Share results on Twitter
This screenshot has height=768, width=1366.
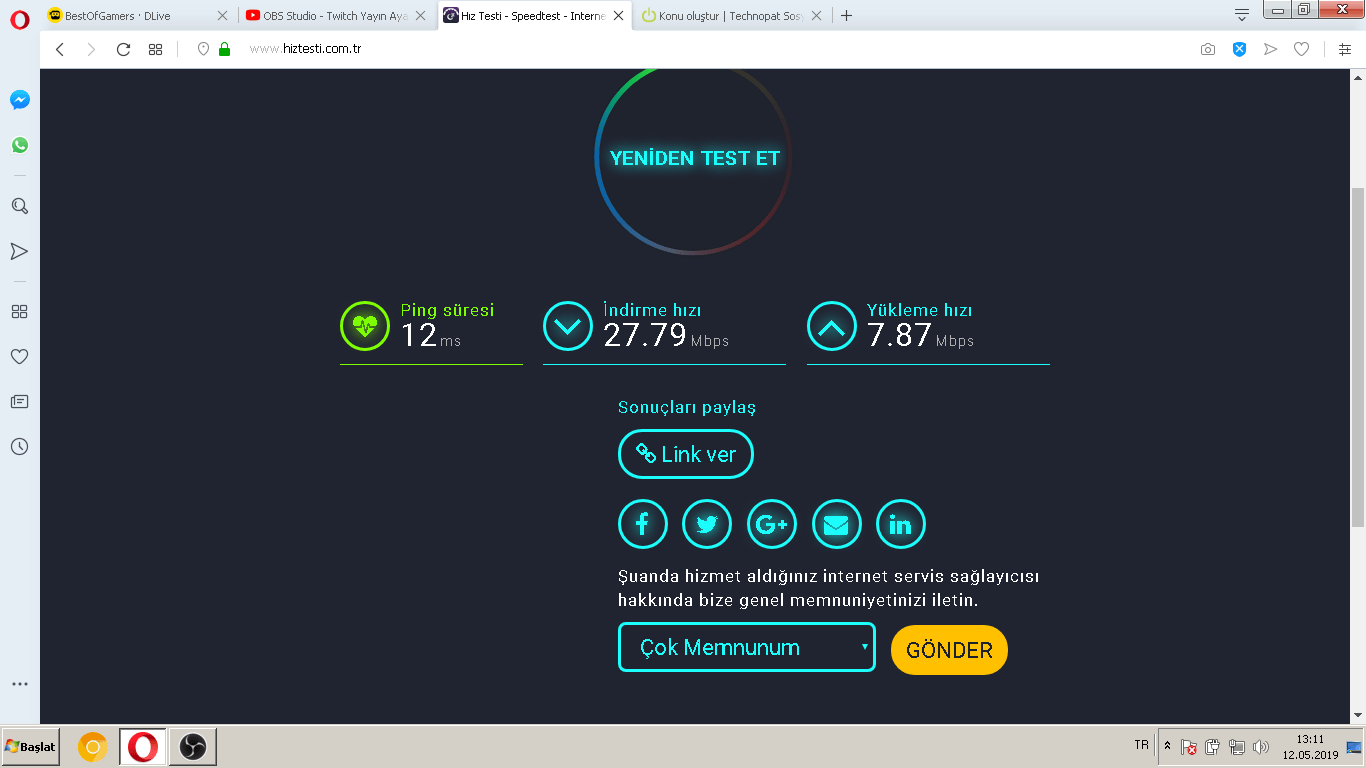pyautogui.click(x=707, y=524)
